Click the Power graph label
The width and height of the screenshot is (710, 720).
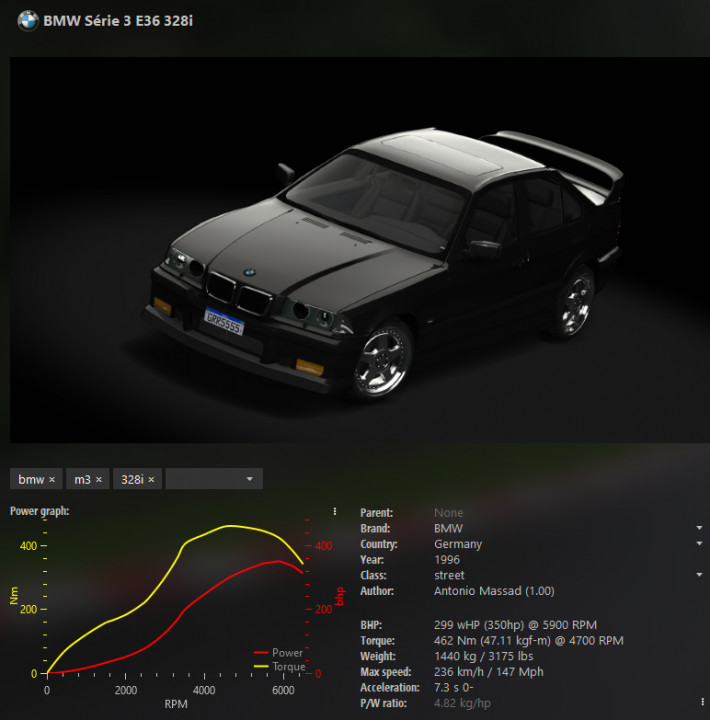click(39, 511)
